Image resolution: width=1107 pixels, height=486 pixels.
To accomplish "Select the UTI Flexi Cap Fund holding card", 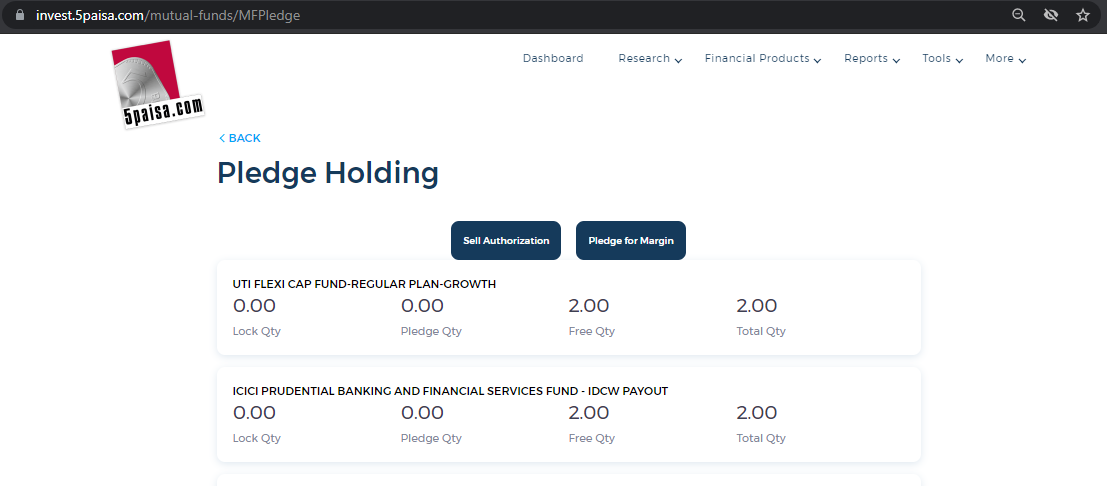I will [x=569, y=307].
